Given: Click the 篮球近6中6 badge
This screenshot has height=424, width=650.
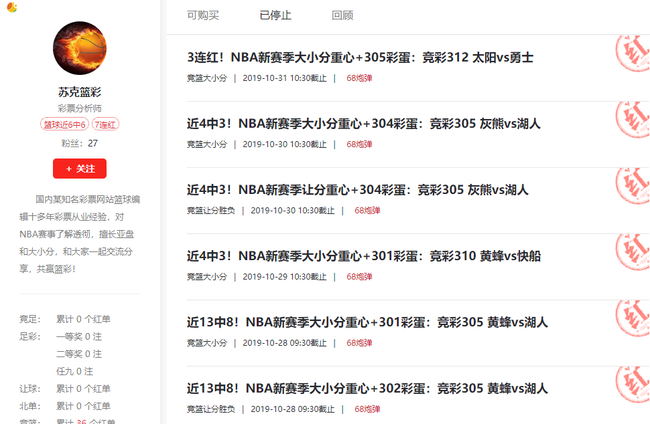Looking at the screenshot, I should point(64,124).
